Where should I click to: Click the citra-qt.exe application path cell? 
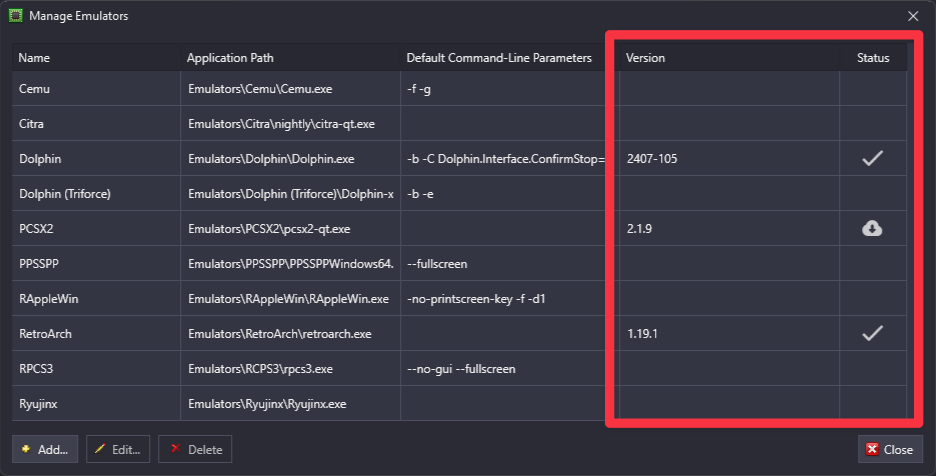(x=290, y=124)
